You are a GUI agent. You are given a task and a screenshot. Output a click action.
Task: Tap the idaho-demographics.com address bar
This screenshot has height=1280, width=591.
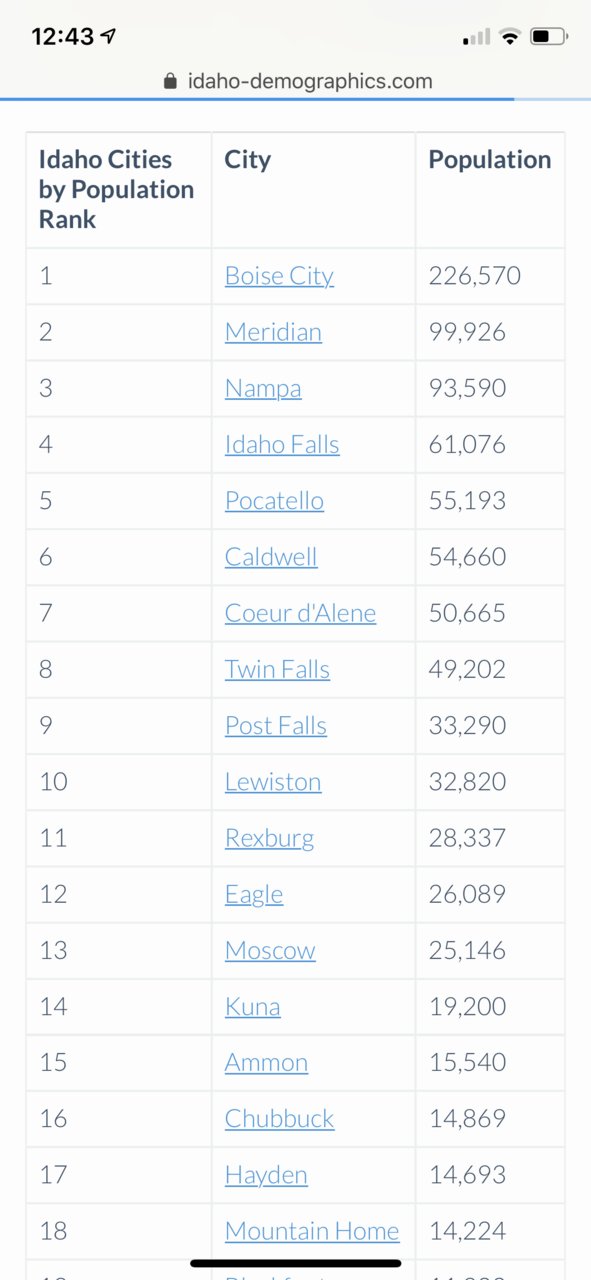[298, 82]
